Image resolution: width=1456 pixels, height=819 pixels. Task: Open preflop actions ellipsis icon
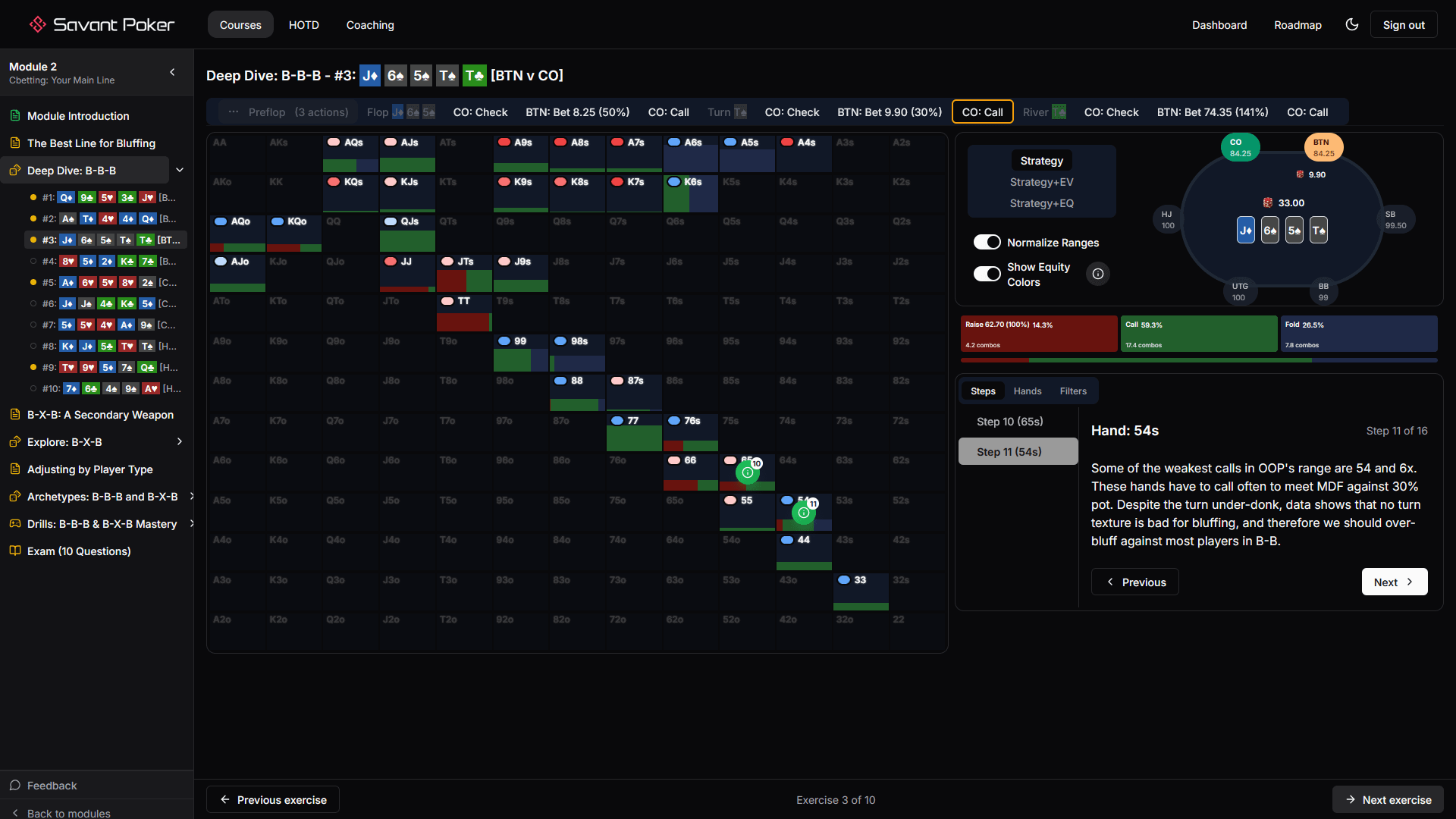(x=234, y=112)
